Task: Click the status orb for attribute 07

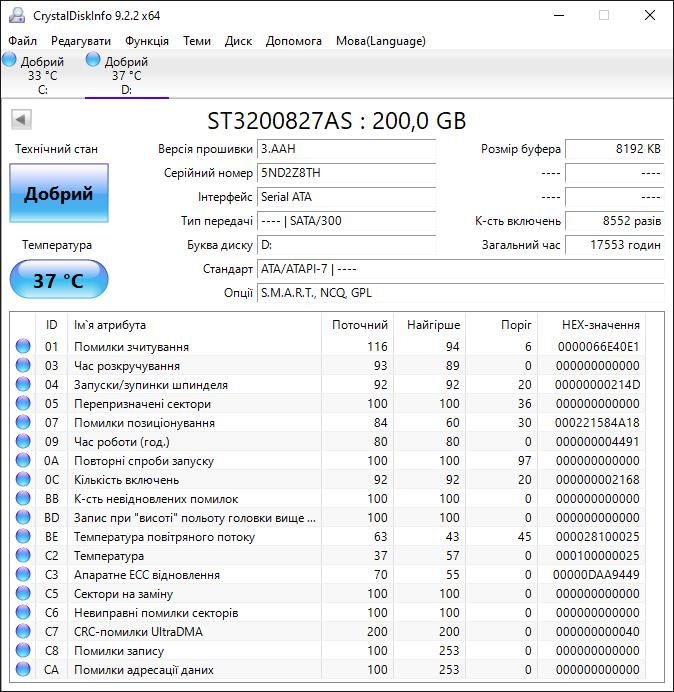Action: [23, 422]
